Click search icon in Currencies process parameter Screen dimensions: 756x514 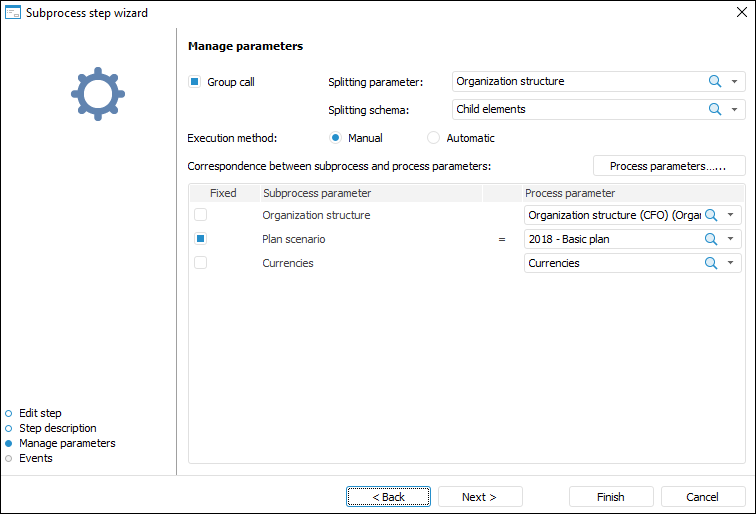coord(712,263)
